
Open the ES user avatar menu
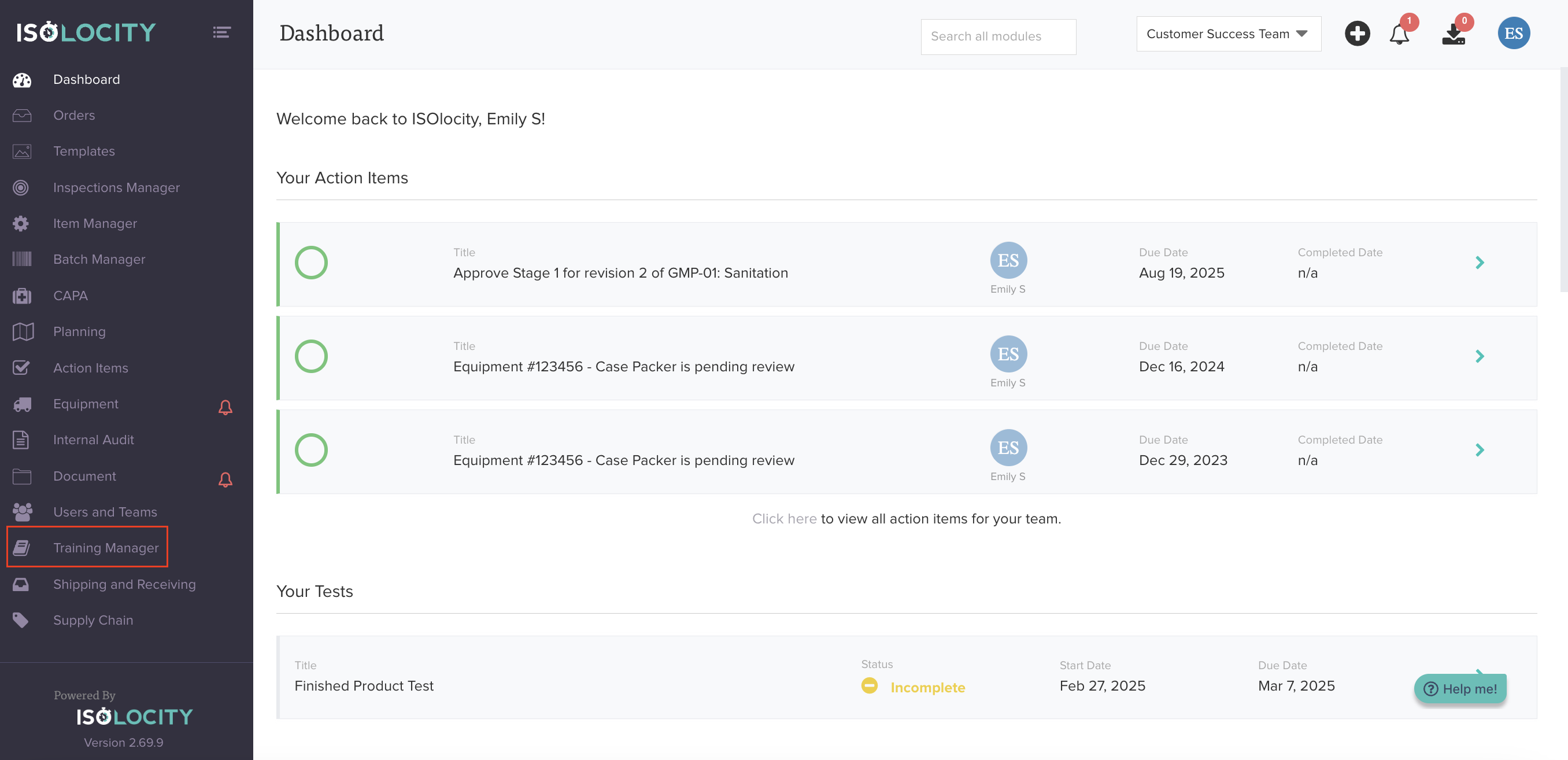click(1513, 34)
